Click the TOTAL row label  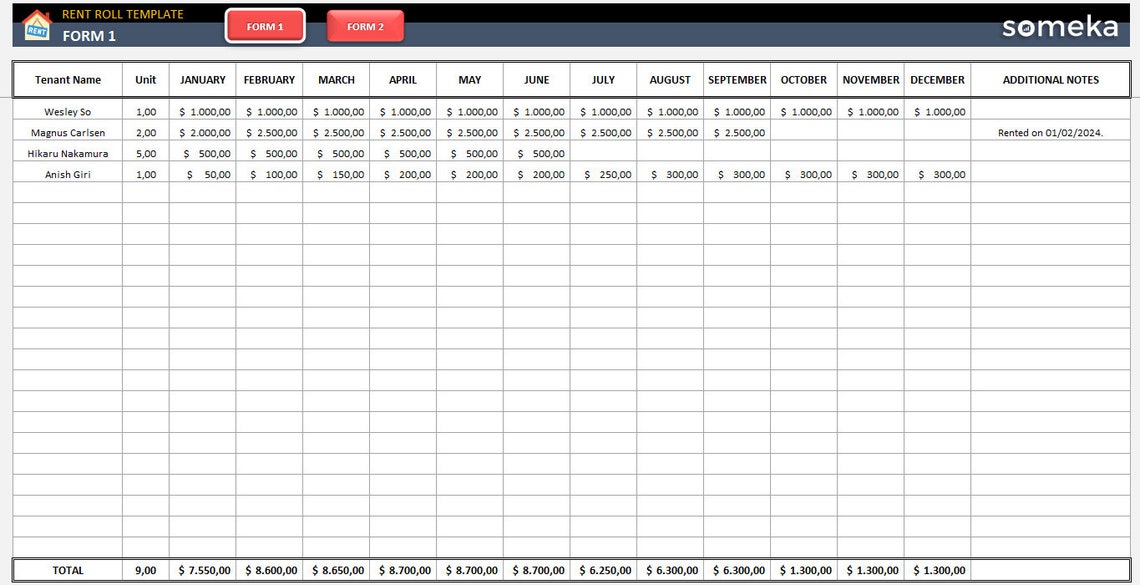[66, 570]
